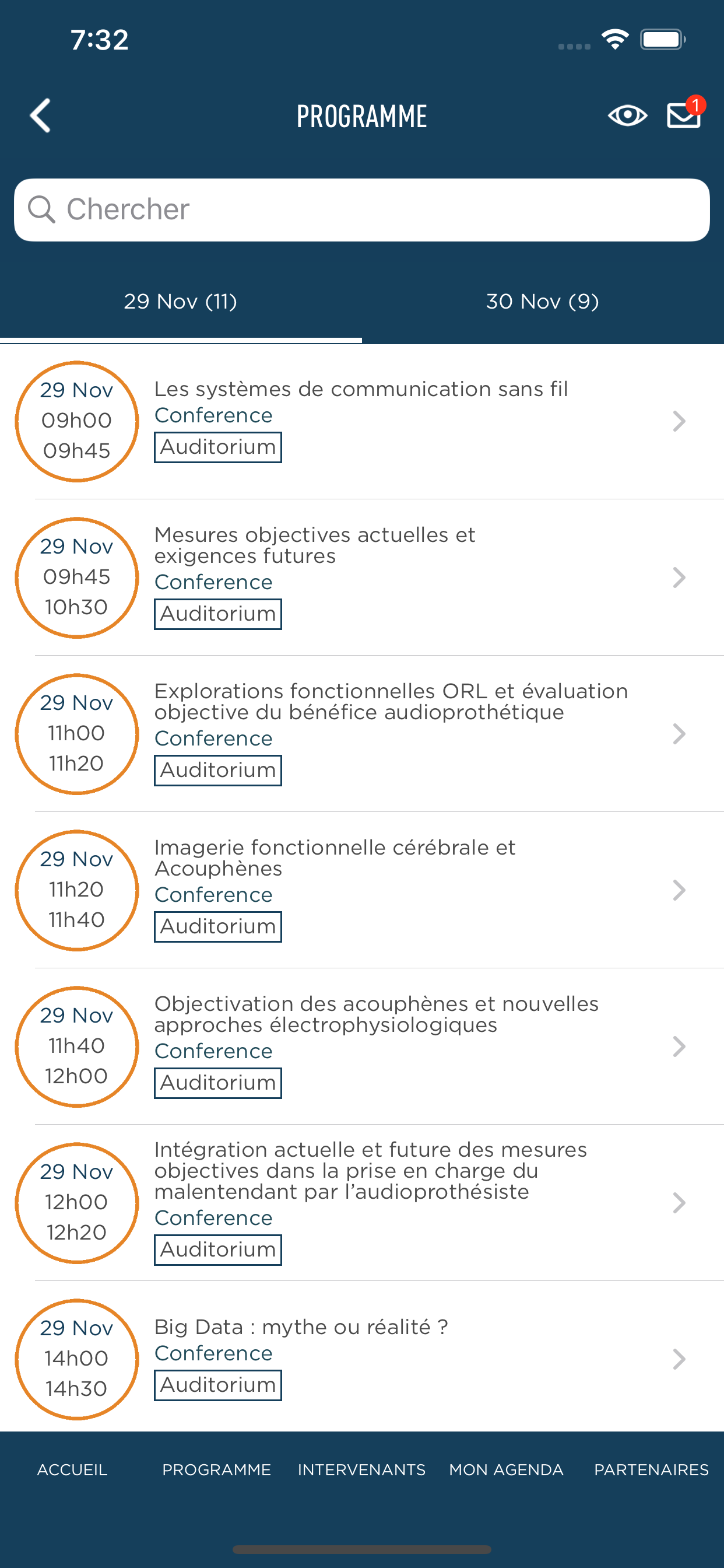Tap the 11h40–12h00 time circle
Screen dimensions: 724x1568
[77, 1047]
